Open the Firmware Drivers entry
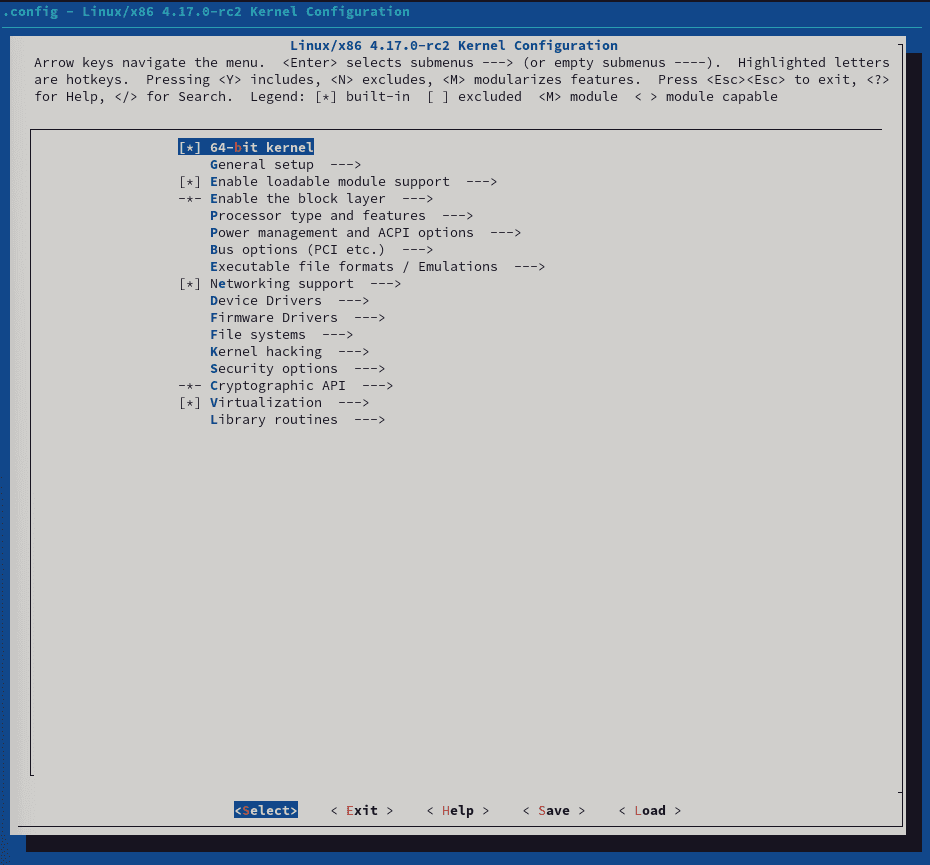The width and height of the screenshot is (930, 865). 273,318
